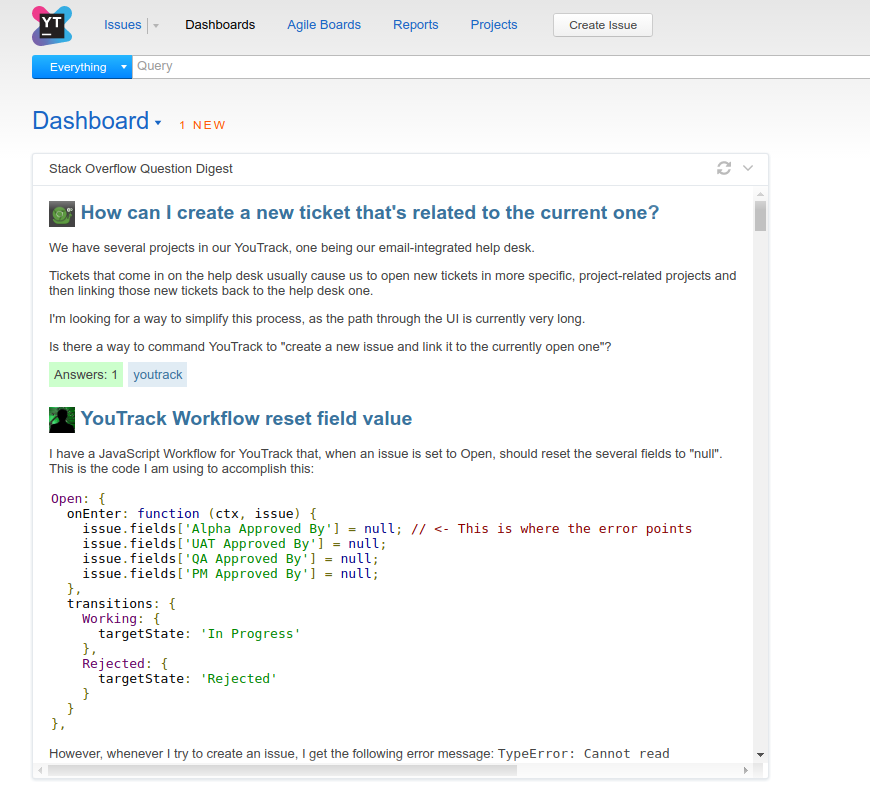The width and height of the screenshot is (870, 810).
Task: Click the Answers: 1 badge
Action: click(86, 374)
